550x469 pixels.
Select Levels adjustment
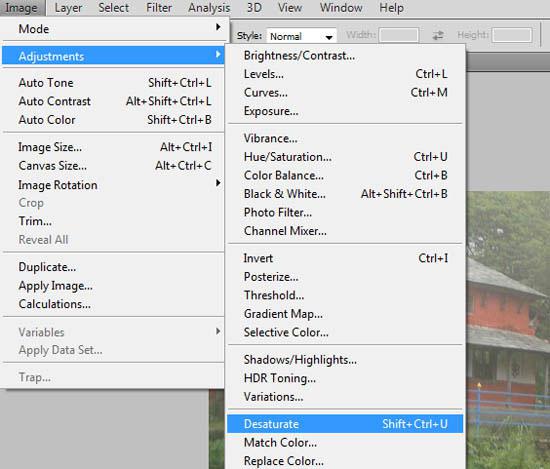pos(345,74)
